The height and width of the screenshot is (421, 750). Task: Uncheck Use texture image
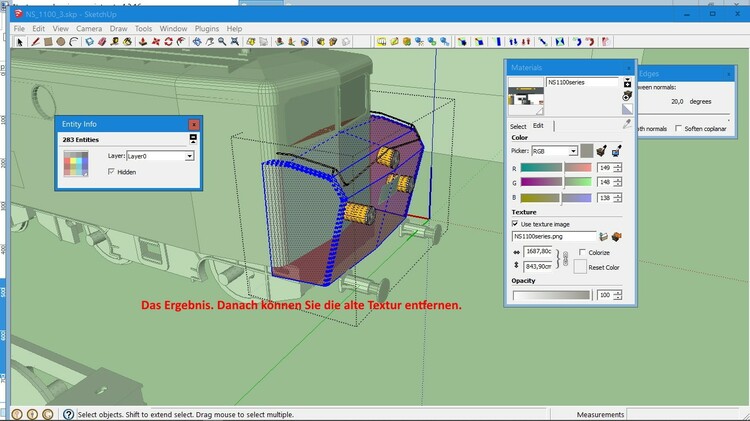click(x=515, y=224)
